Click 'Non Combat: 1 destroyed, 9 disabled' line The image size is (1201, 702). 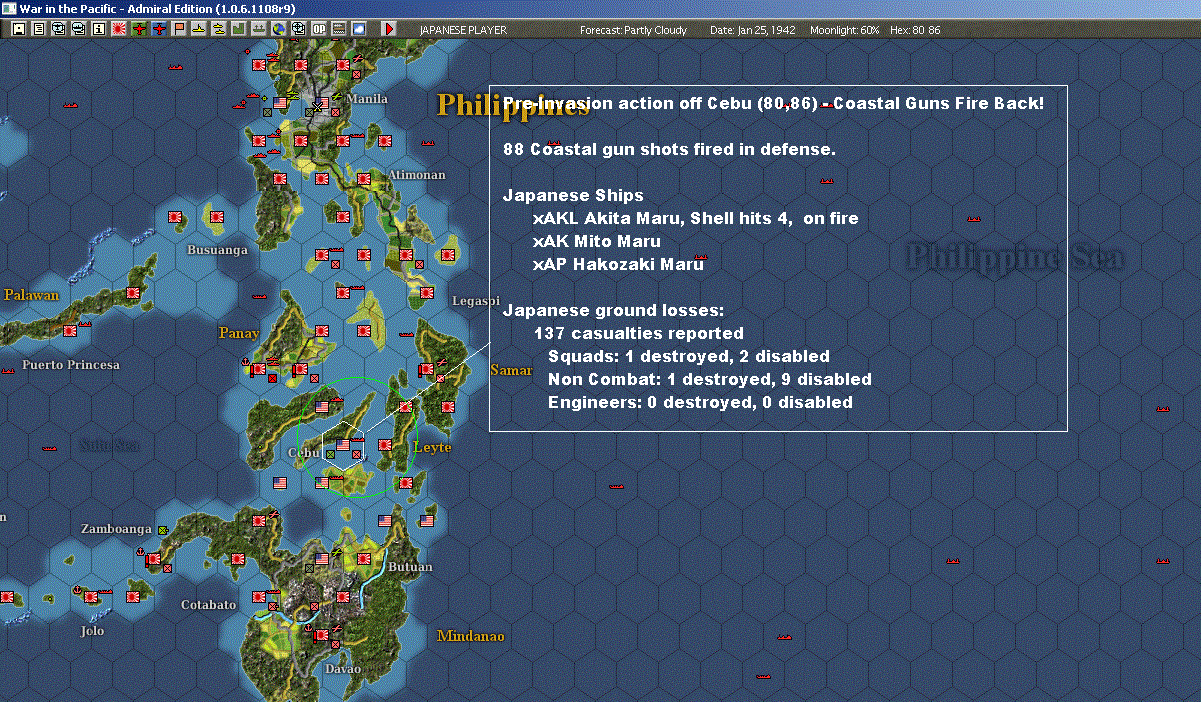click(x=710, y=379)
